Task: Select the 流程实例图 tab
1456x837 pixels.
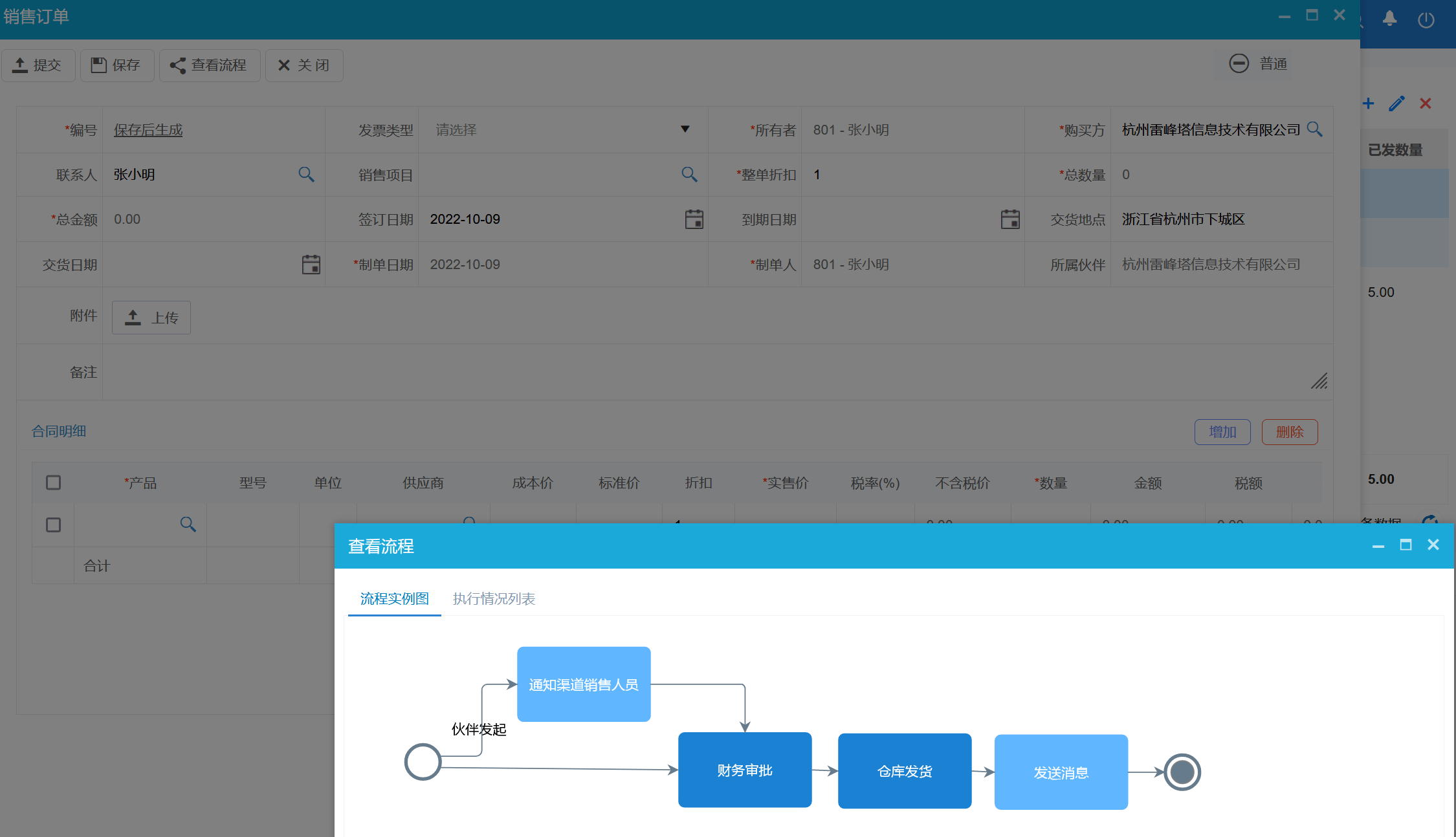Action: click(394, 599)
